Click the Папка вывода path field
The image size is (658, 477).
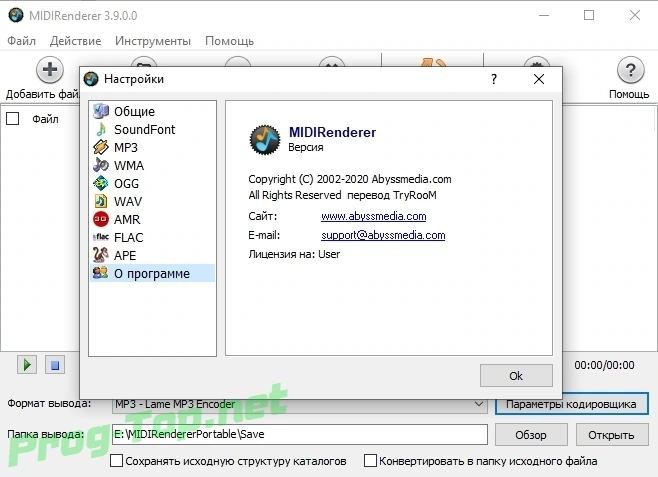(300, 434)
